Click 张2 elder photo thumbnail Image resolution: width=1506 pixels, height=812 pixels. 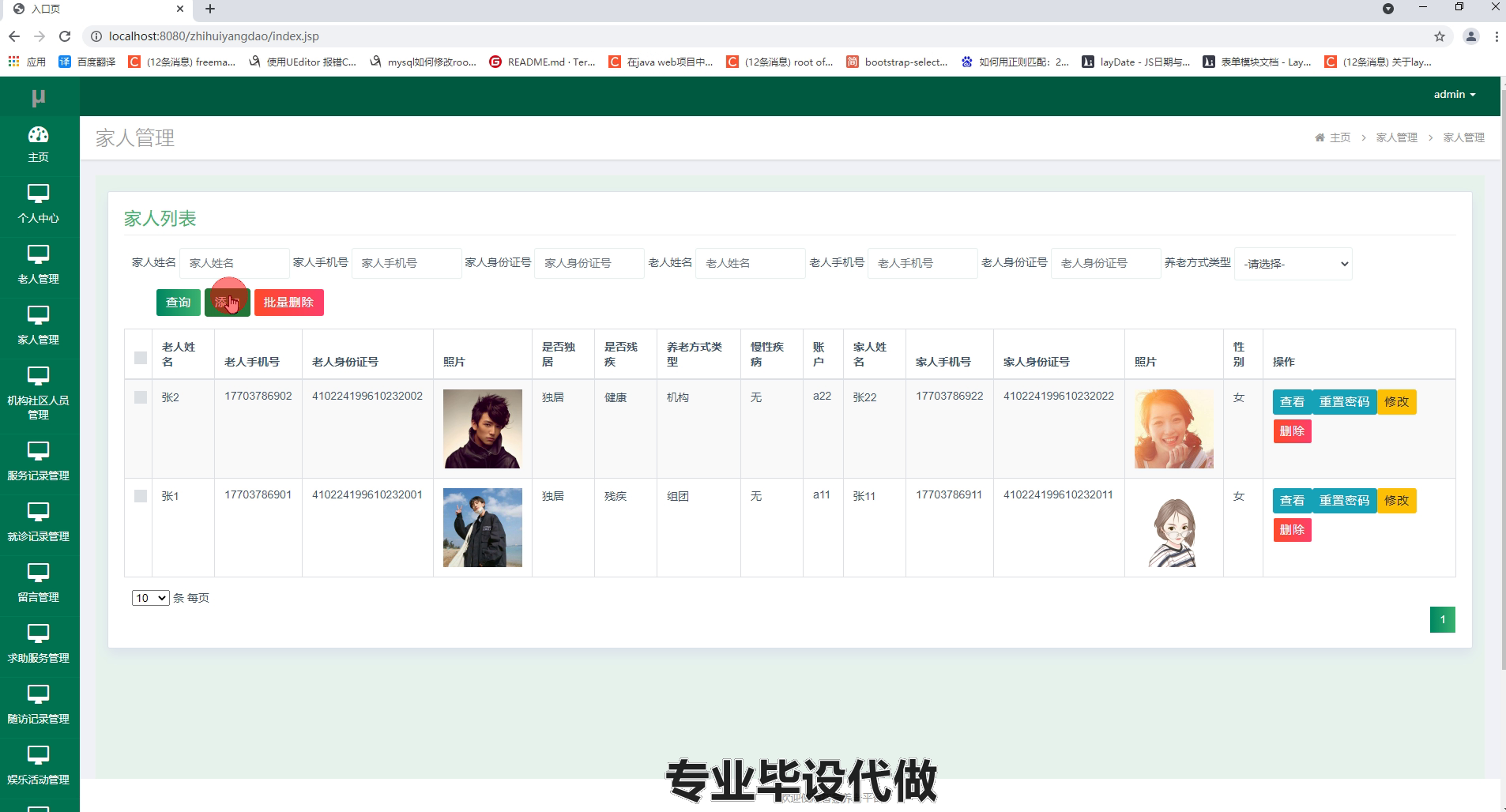tap(483, 429)
